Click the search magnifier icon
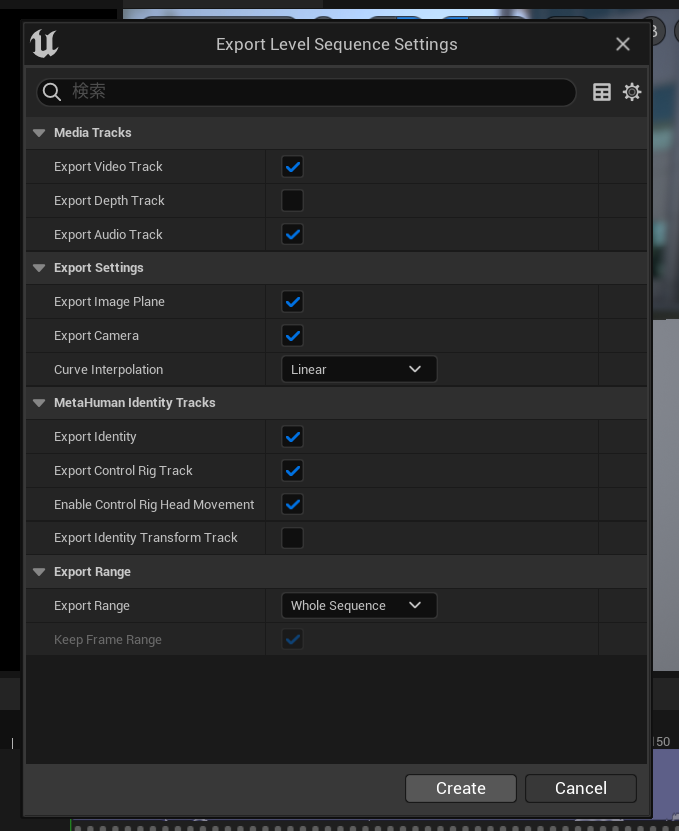This screenshot has width=679, height=831. 53,92
